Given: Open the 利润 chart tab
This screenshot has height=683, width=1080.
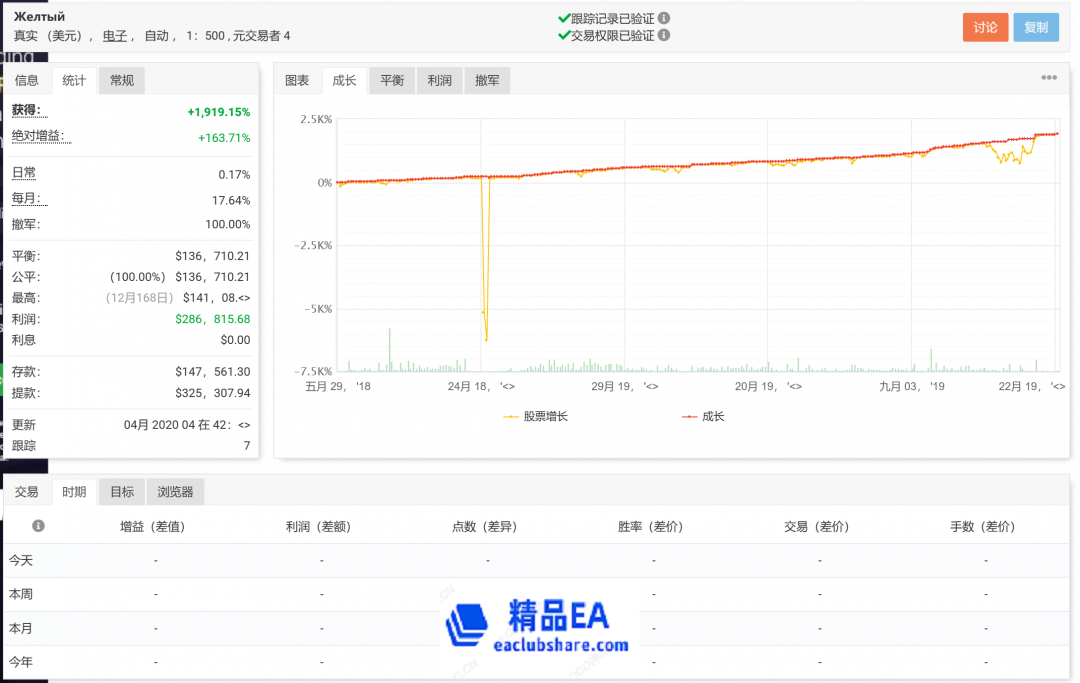Looking at the screenshot, I should coord(439,81).
